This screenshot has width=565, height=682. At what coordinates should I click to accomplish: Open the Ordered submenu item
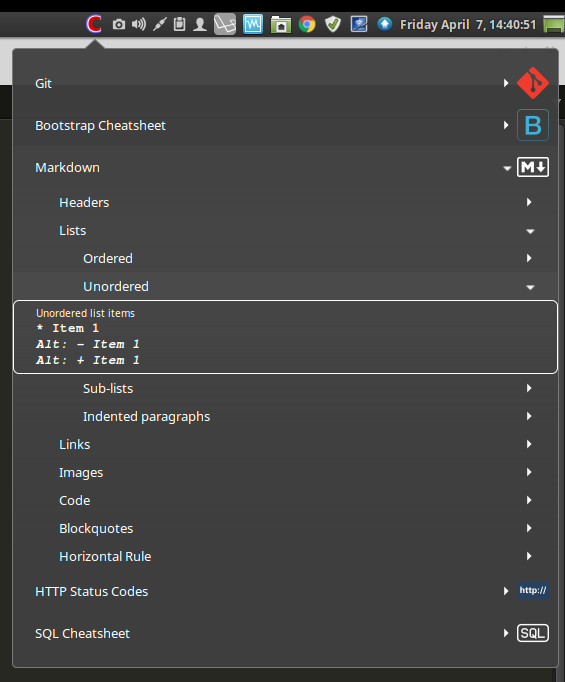point(285,258)
